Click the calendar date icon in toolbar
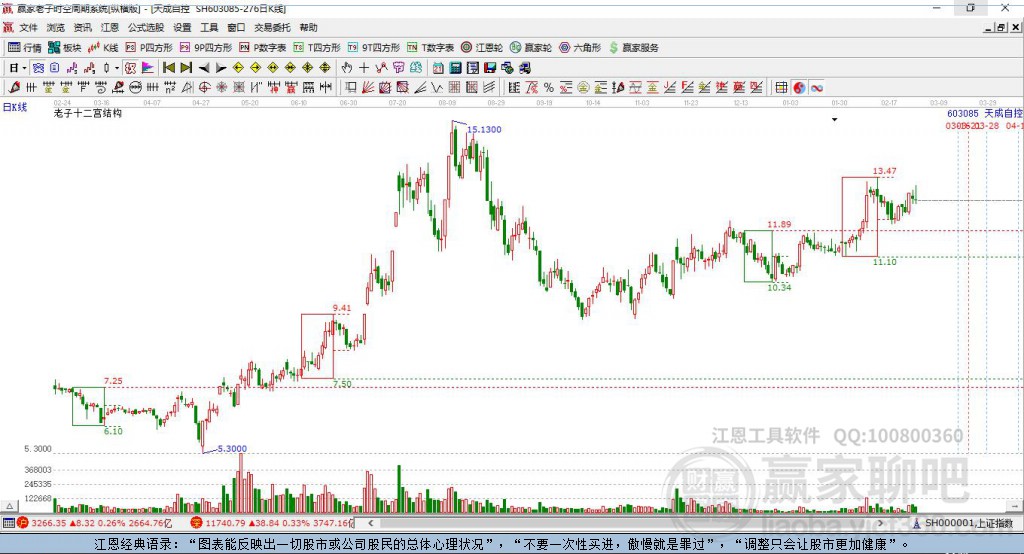 click(438, 68)
